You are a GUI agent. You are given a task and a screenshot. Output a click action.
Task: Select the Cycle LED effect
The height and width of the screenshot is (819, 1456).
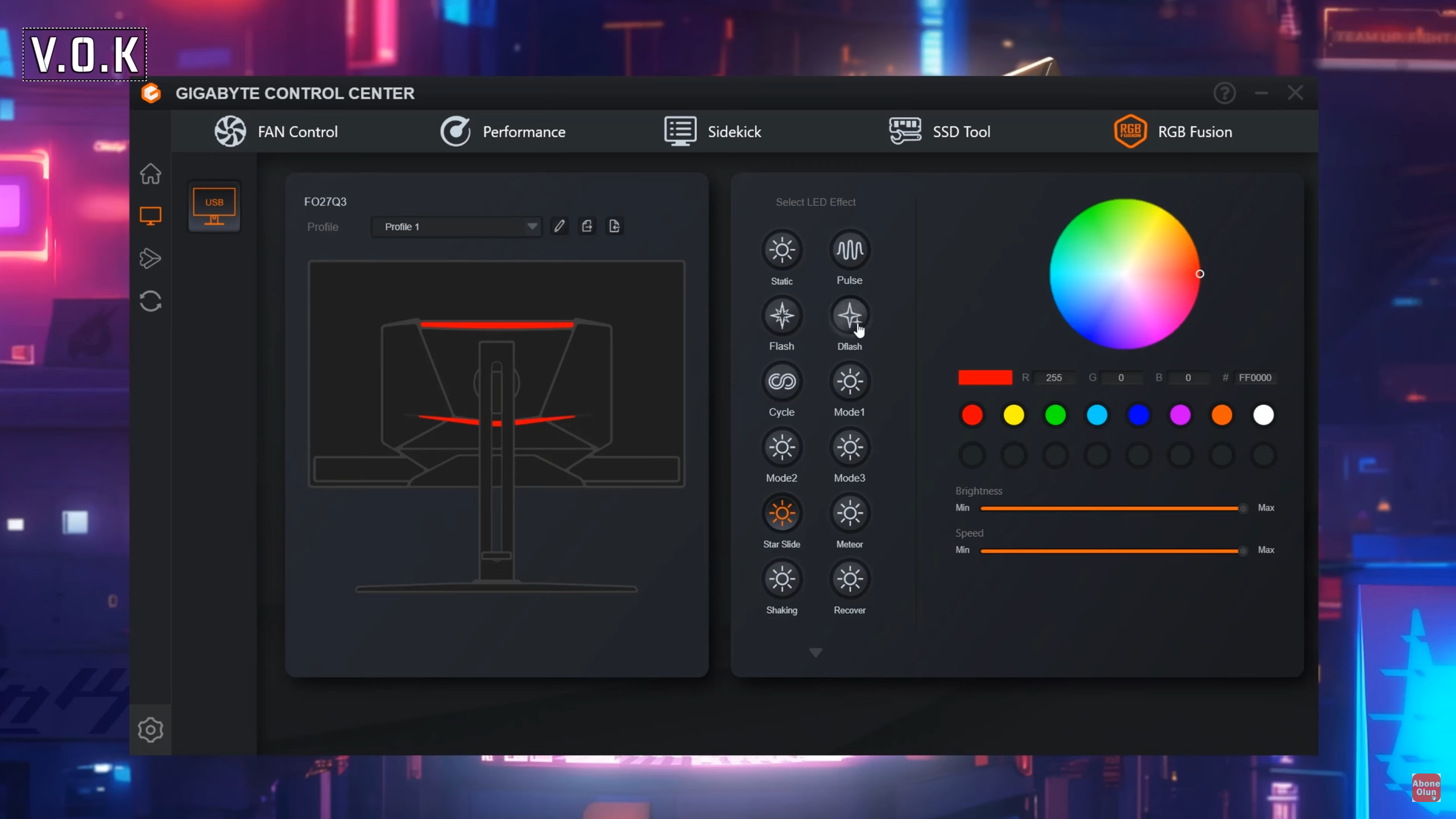coord(781,382)
